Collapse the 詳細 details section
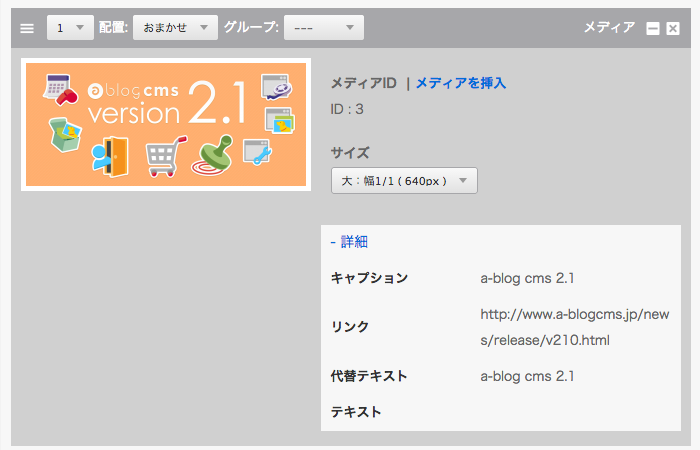The width and height of the screenshot is (700, 450). click(x=349, y=242)
